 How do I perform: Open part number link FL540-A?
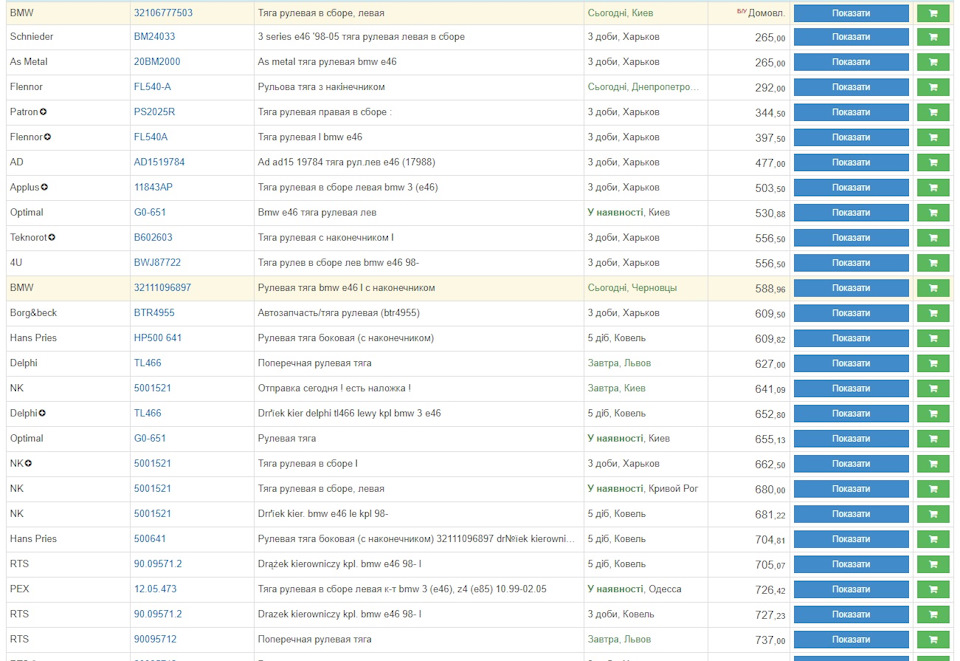click(x=152, y=87)
